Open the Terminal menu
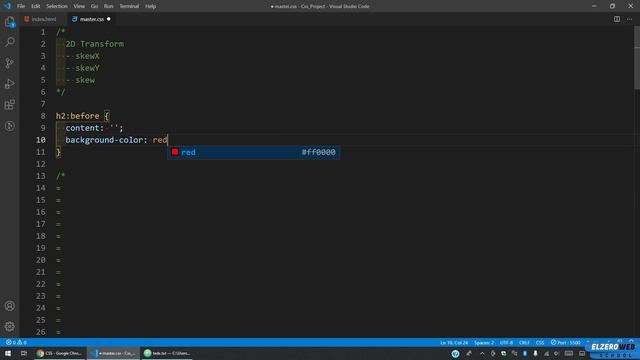 click(129, 6)
